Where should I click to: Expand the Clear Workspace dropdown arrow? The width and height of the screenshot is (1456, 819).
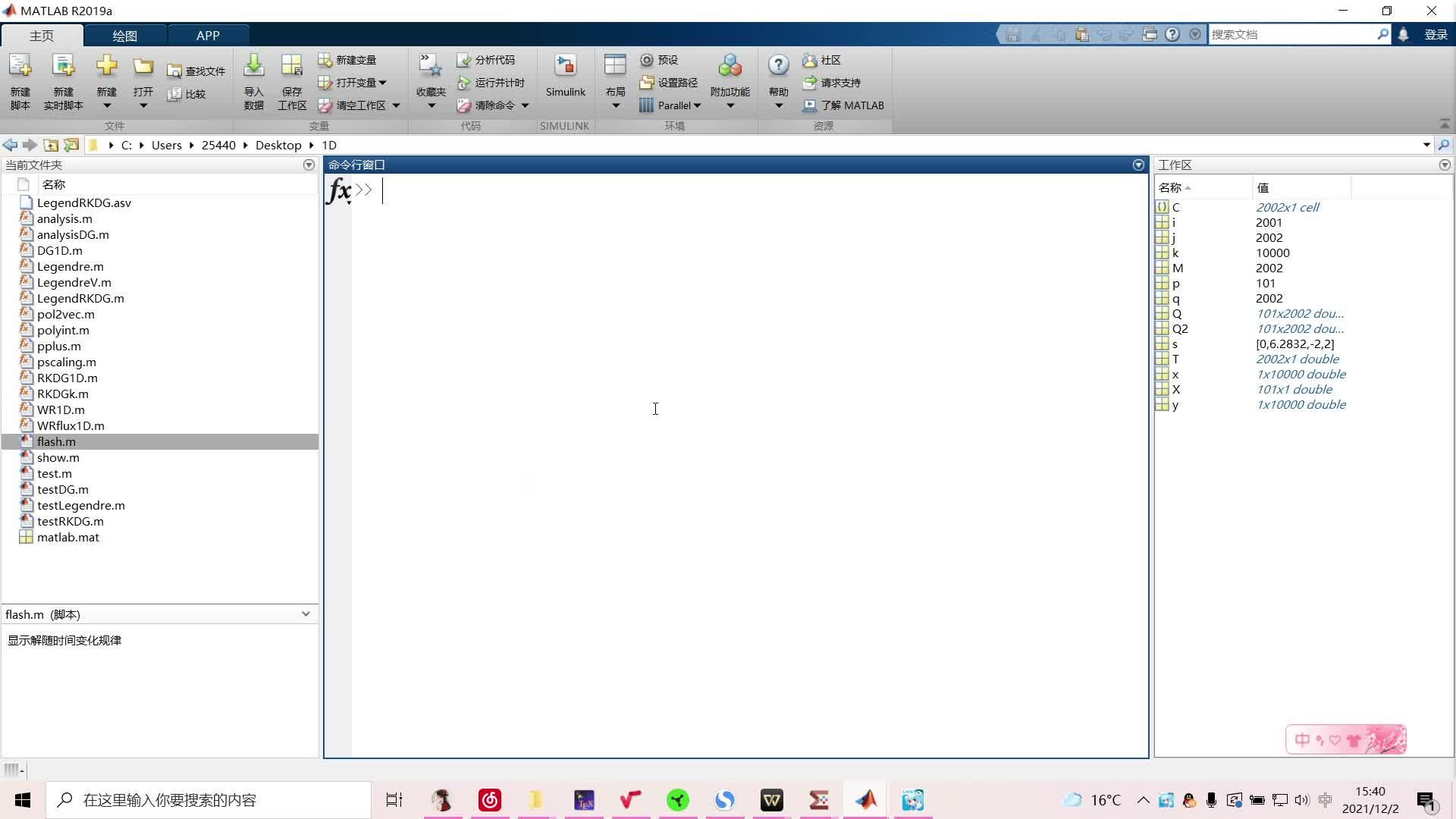pyautogui.click(x=396, y=105)
